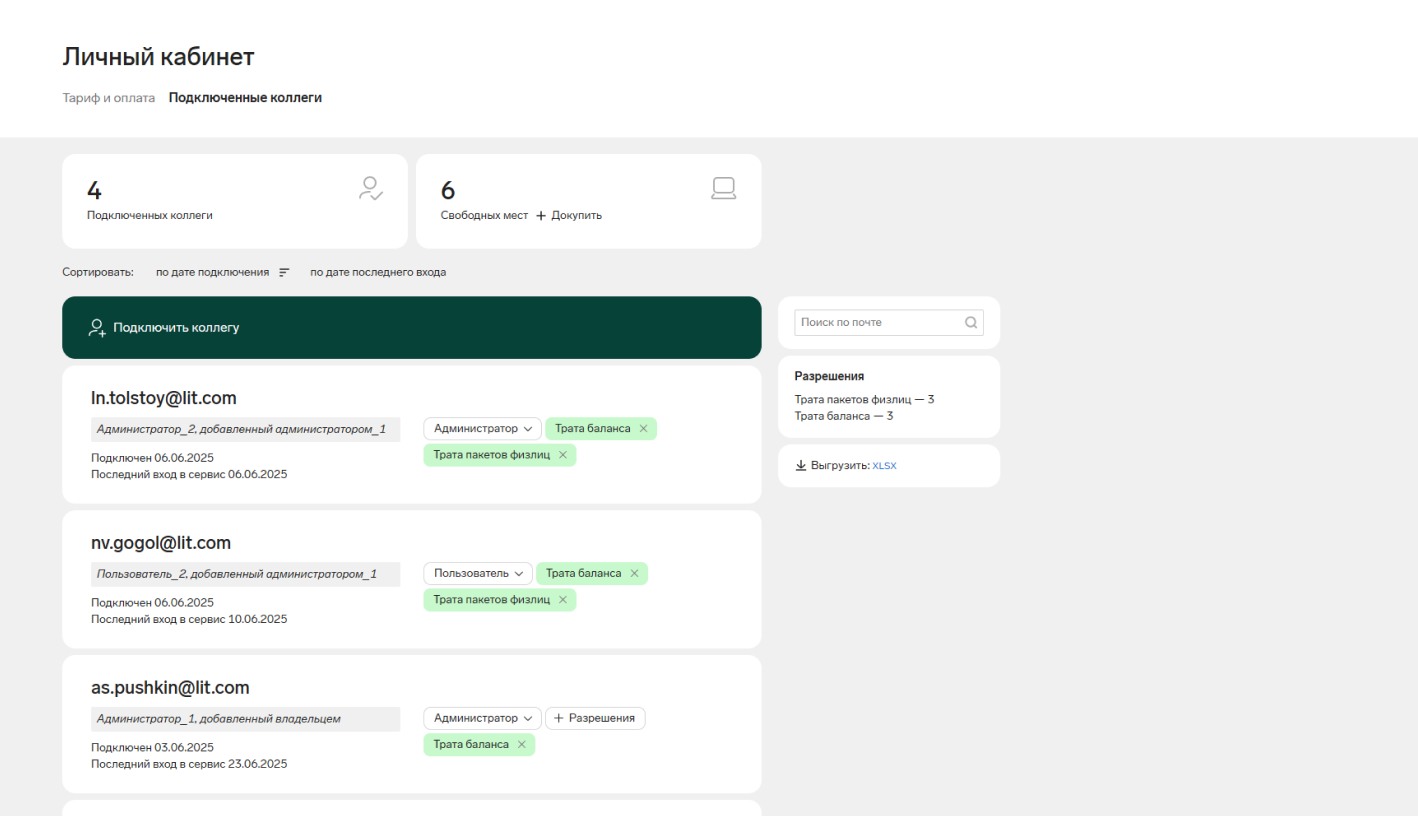Screen dimensions: 1418x816
Task: Click the connected colleagues person-check icon
Action: pos(371,189)
